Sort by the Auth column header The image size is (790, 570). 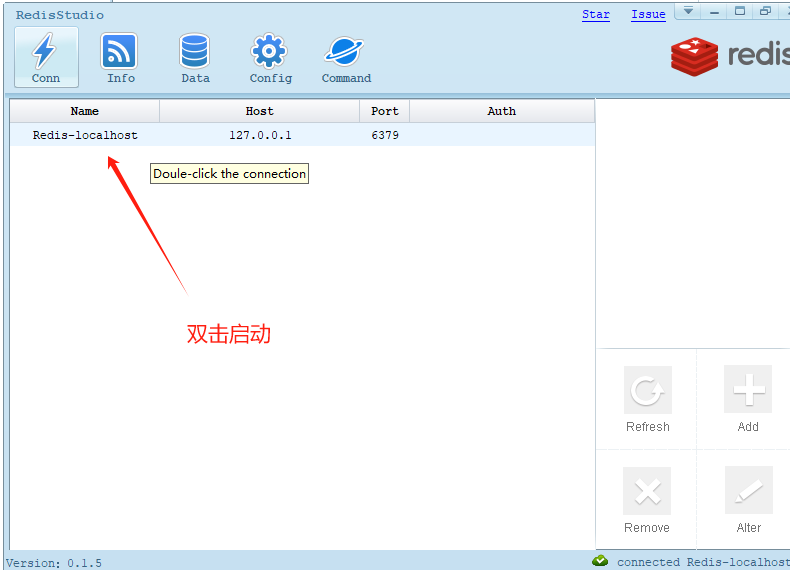(502, 111)
